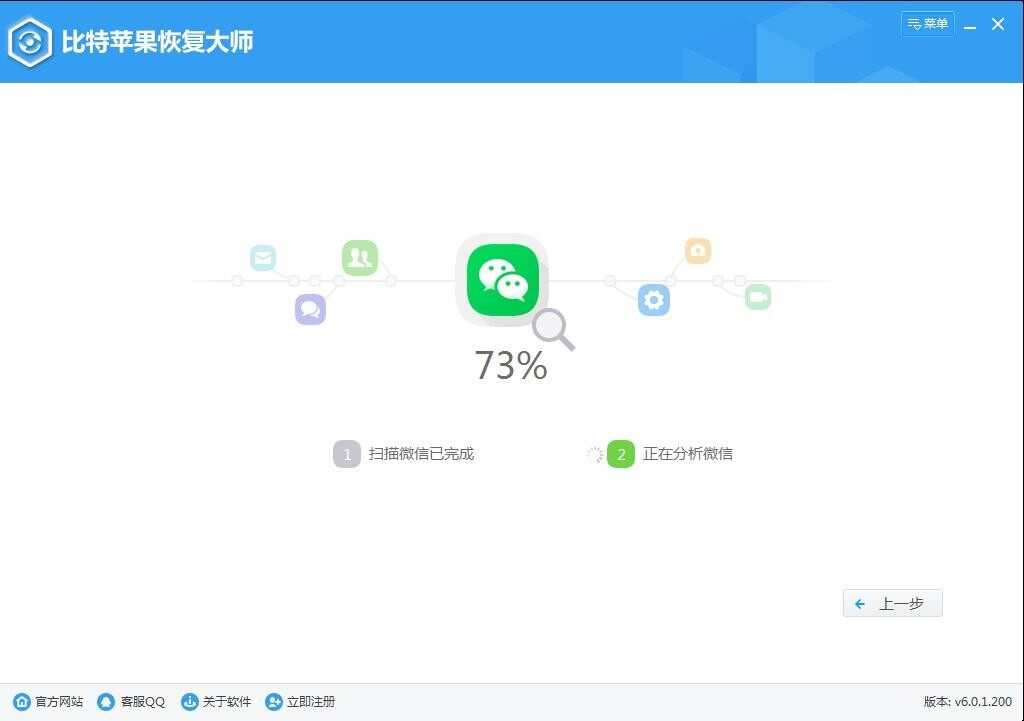Click the 正在分析微信 label
Screen dimensions: 1024x721
click(688, 454)
